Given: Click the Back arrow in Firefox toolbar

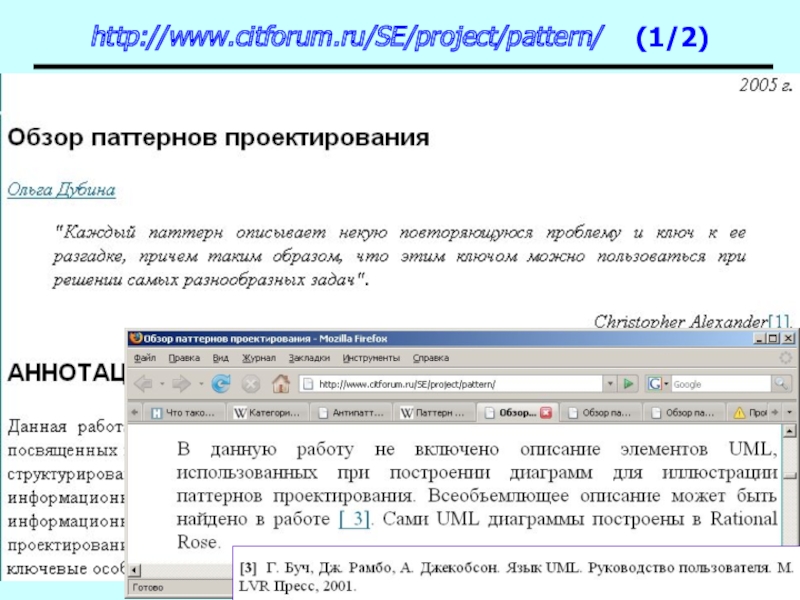Looking at the screenshot, I should [144, 384].
